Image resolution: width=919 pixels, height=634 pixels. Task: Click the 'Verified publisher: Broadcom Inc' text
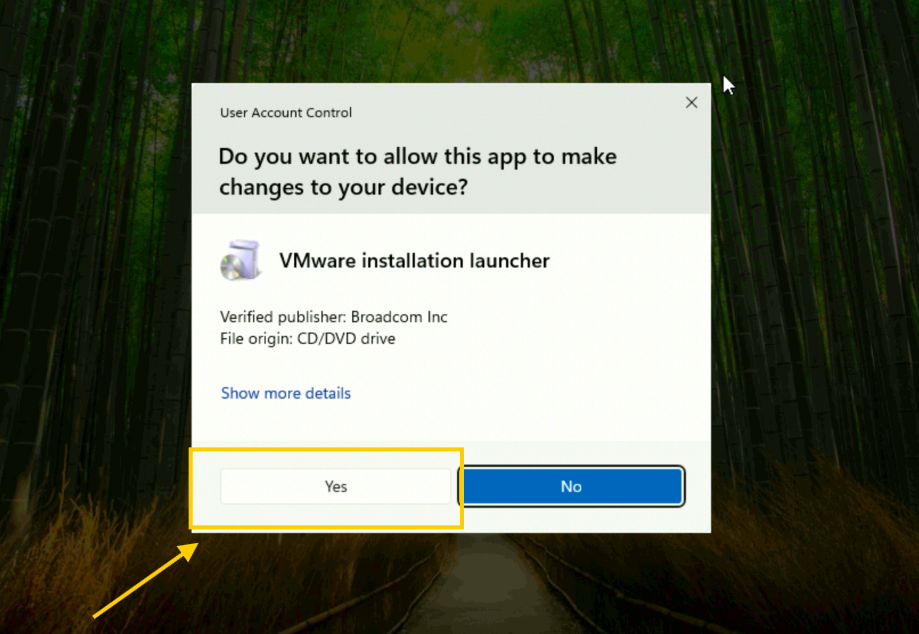point(333,317)
